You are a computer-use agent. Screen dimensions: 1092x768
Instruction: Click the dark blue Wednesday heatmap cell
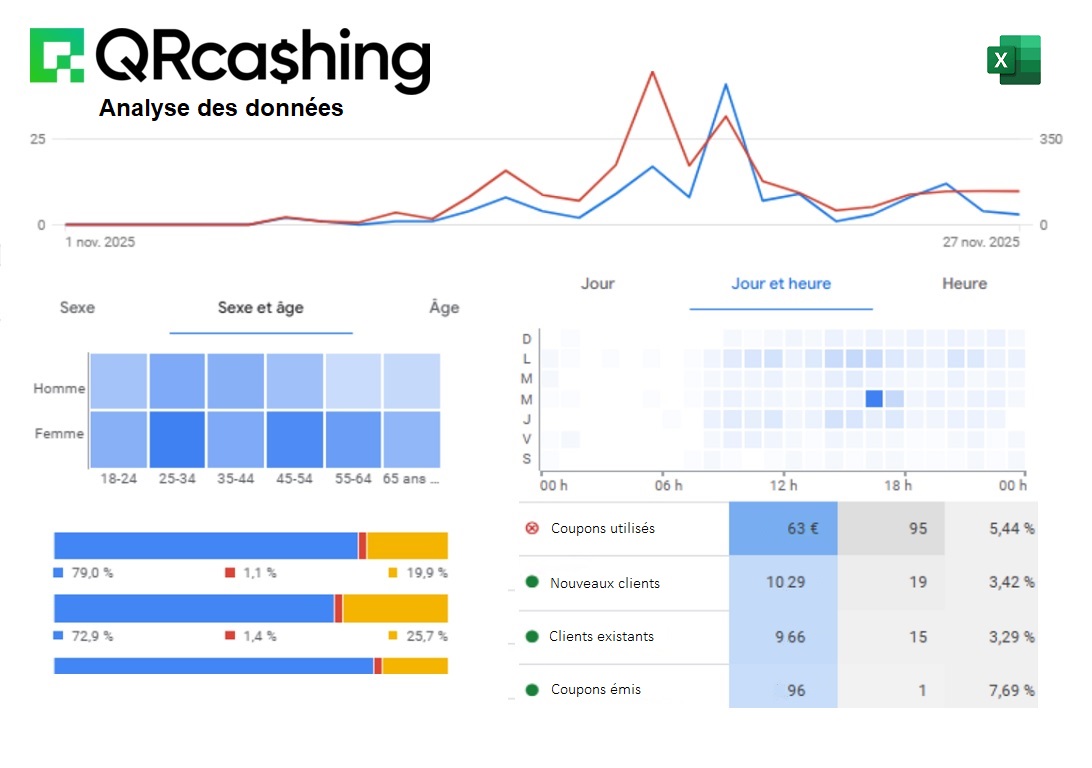(874, 398)
